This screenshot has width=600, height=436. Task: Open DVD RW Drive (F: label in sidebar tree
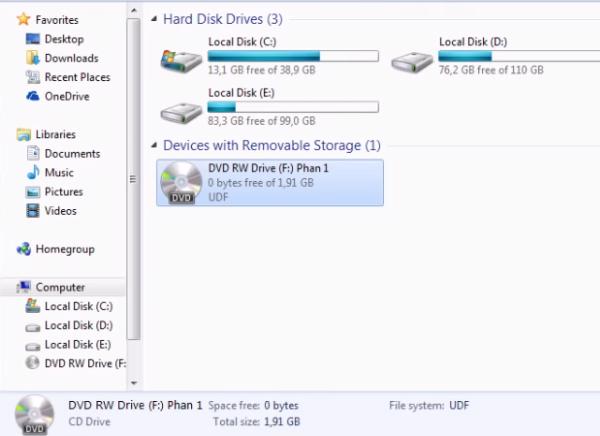click(85, 363)
